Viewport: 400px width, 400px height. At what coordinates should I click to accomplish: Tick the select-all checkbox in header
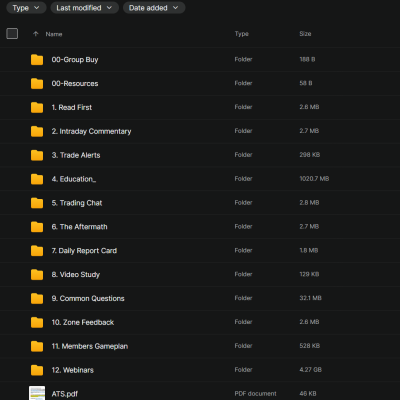click(12, 34)
